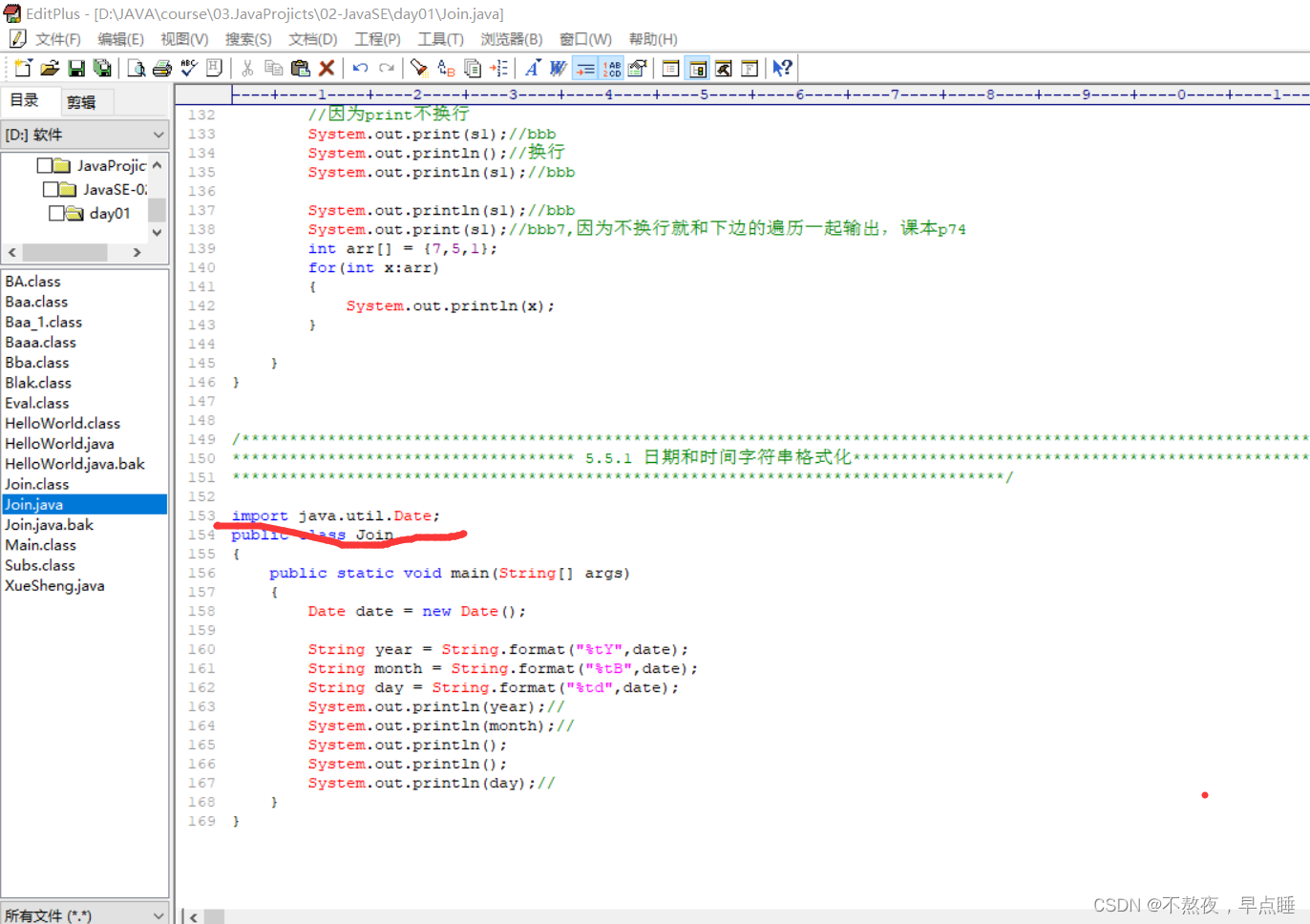Viewport: 1310px width, 924px height.
Task: Click the document icon in the menu bar
Action: pyautogui.click(x=17, y=38)
